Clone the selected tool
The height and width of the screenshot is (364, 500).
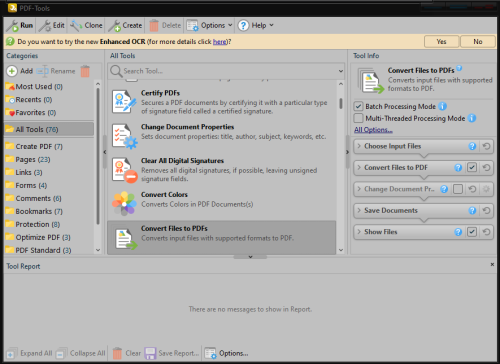[x=86, y=25]
